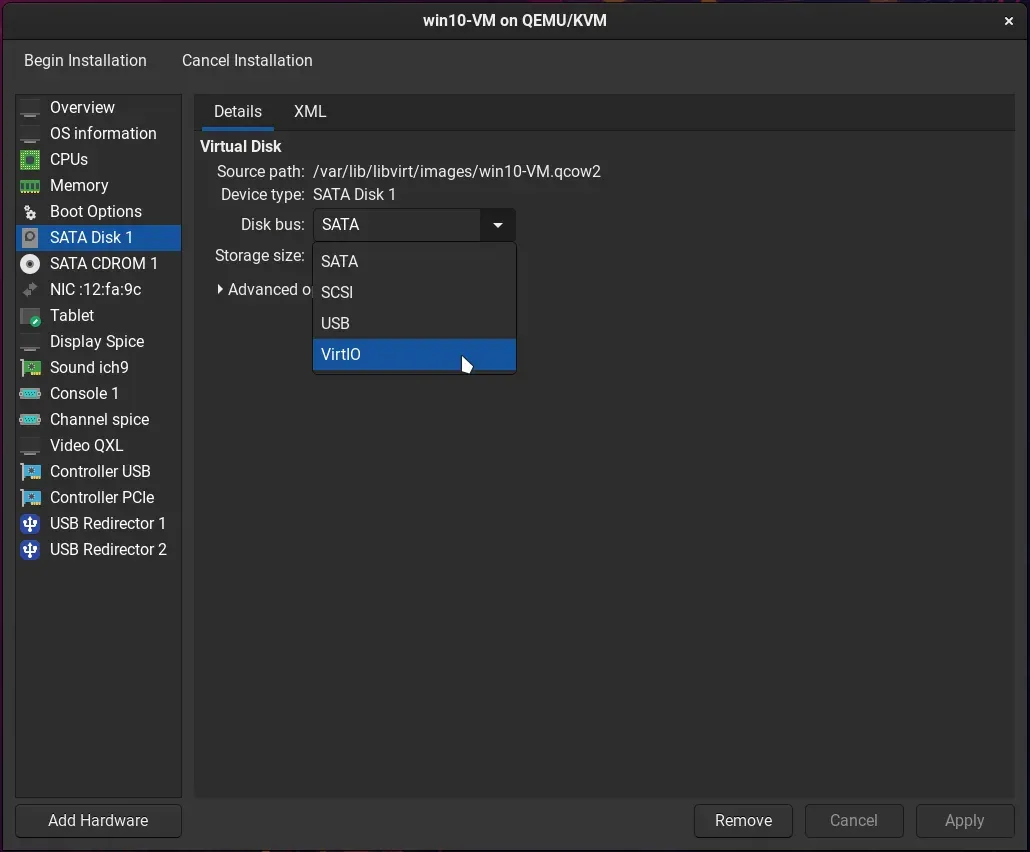Click the Channel spice port icon
Screen dimensions: 1030x852
coord(30,420)
